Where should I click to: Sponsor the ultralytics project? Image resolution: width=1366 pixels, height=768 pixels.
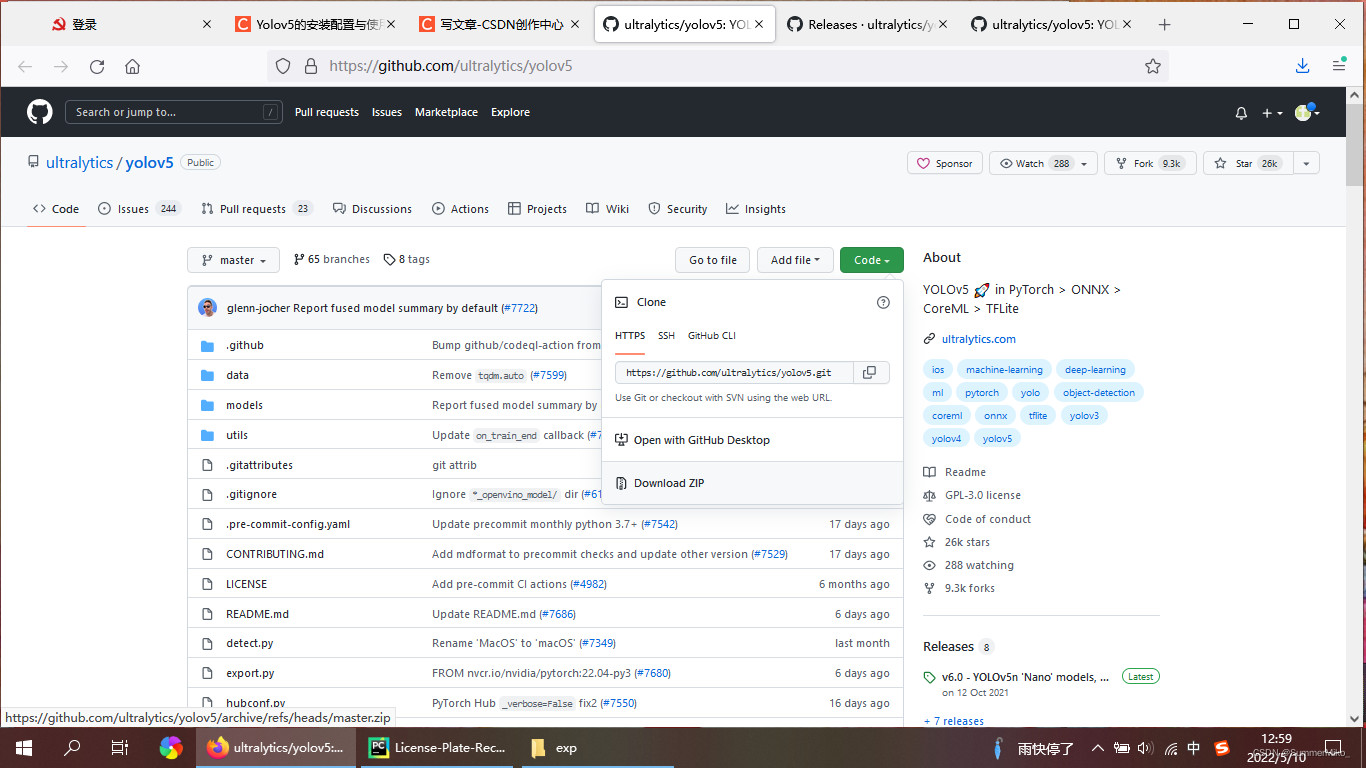coord(945,163)
